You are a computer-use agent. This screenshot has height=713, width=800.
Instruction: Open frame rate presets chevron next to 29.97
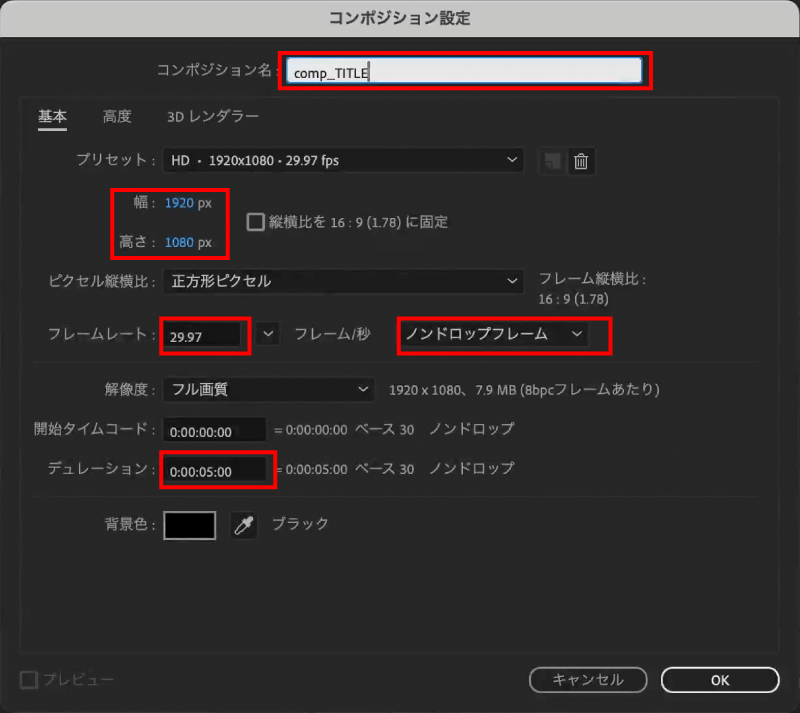tap(268, 335)
